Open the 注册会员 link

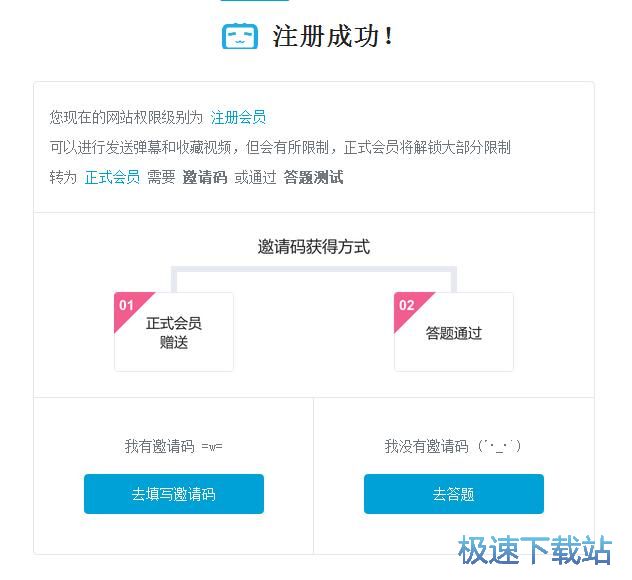(x=238, y=117)
